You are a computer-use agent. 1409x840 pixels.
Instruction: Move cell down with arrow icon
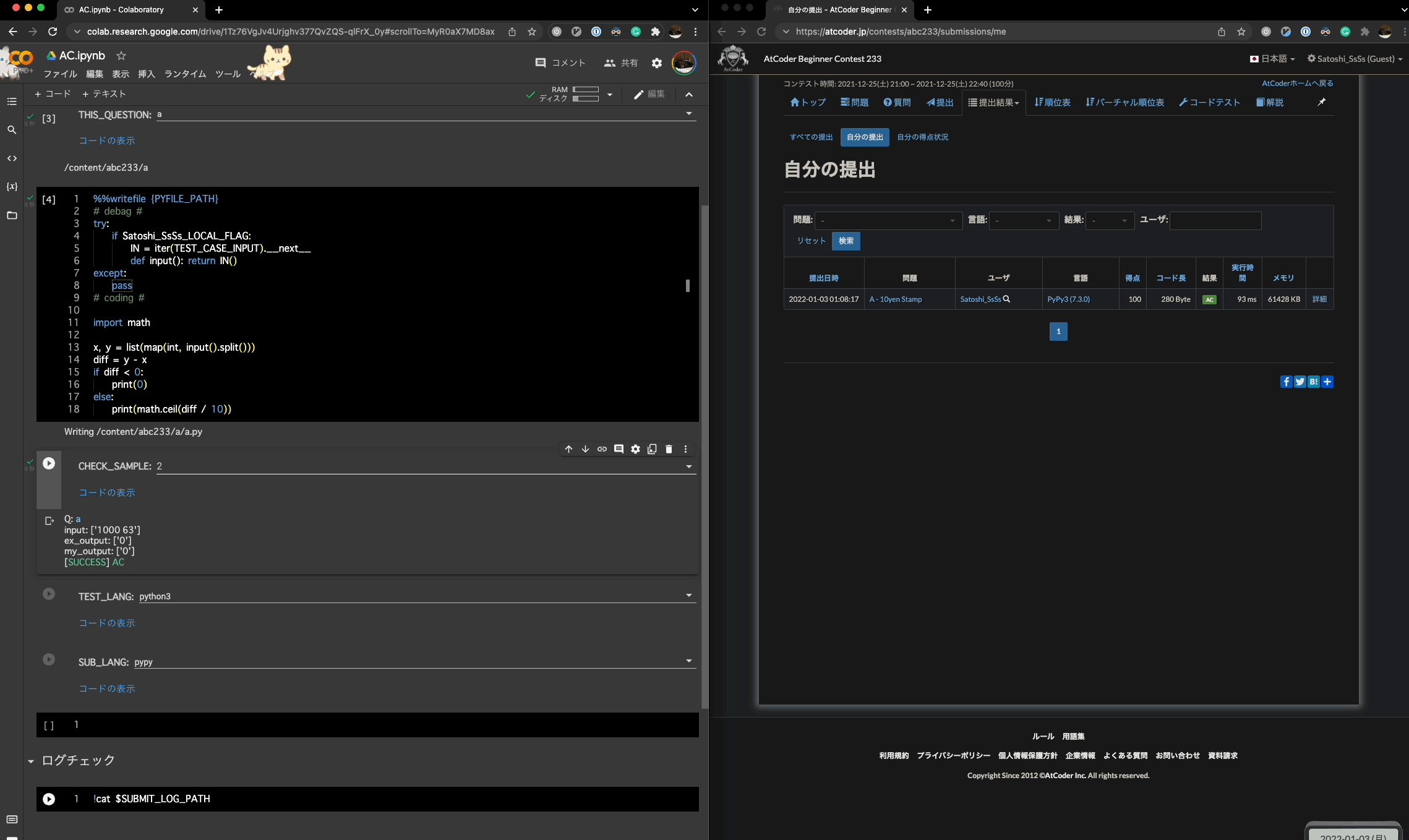tap(585, 449)
